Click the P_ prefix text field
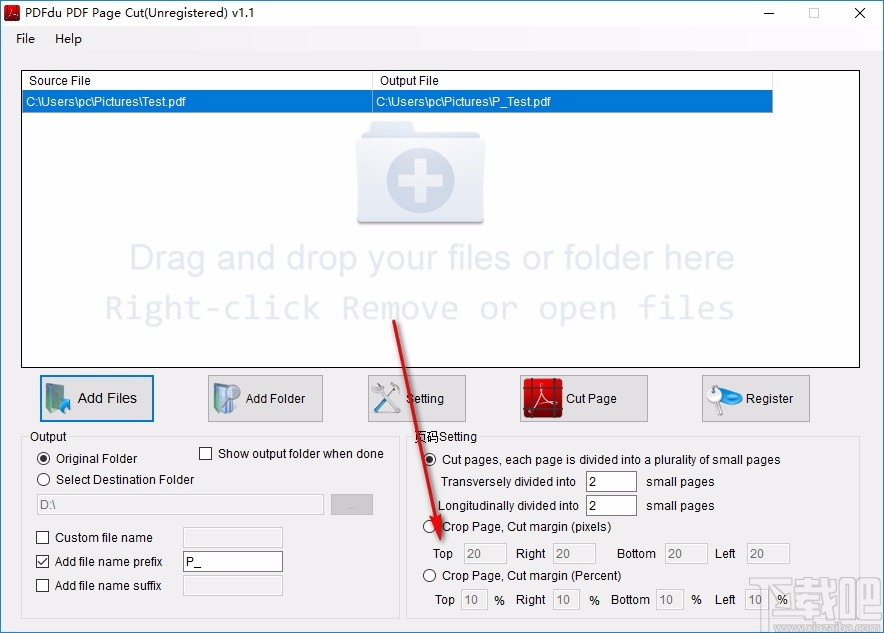Image resolution: width=884 pixels, height=633 pixels. pyautogui.click(x=233, y=561)
